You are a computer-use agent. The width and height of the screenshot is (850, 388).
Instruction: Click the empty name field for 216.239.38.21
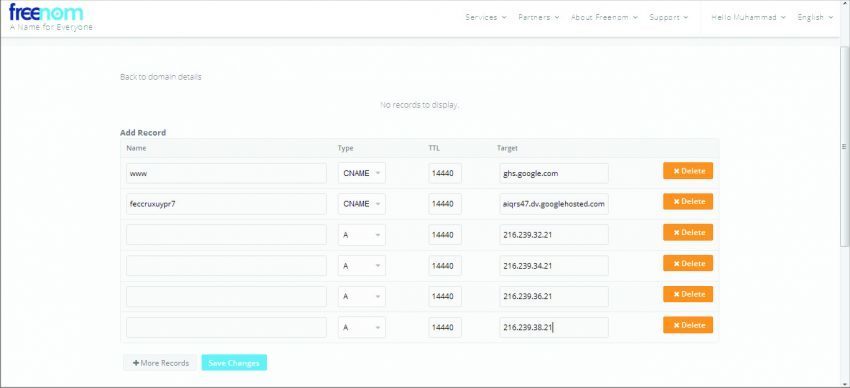[227, 327]
